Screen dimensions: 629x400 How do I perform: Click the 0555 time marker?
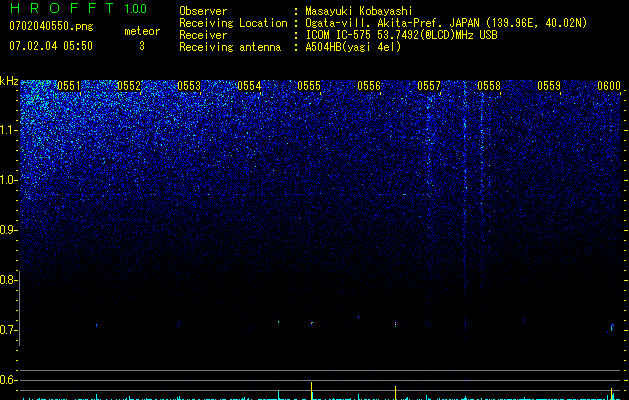(x=309, y=86)
